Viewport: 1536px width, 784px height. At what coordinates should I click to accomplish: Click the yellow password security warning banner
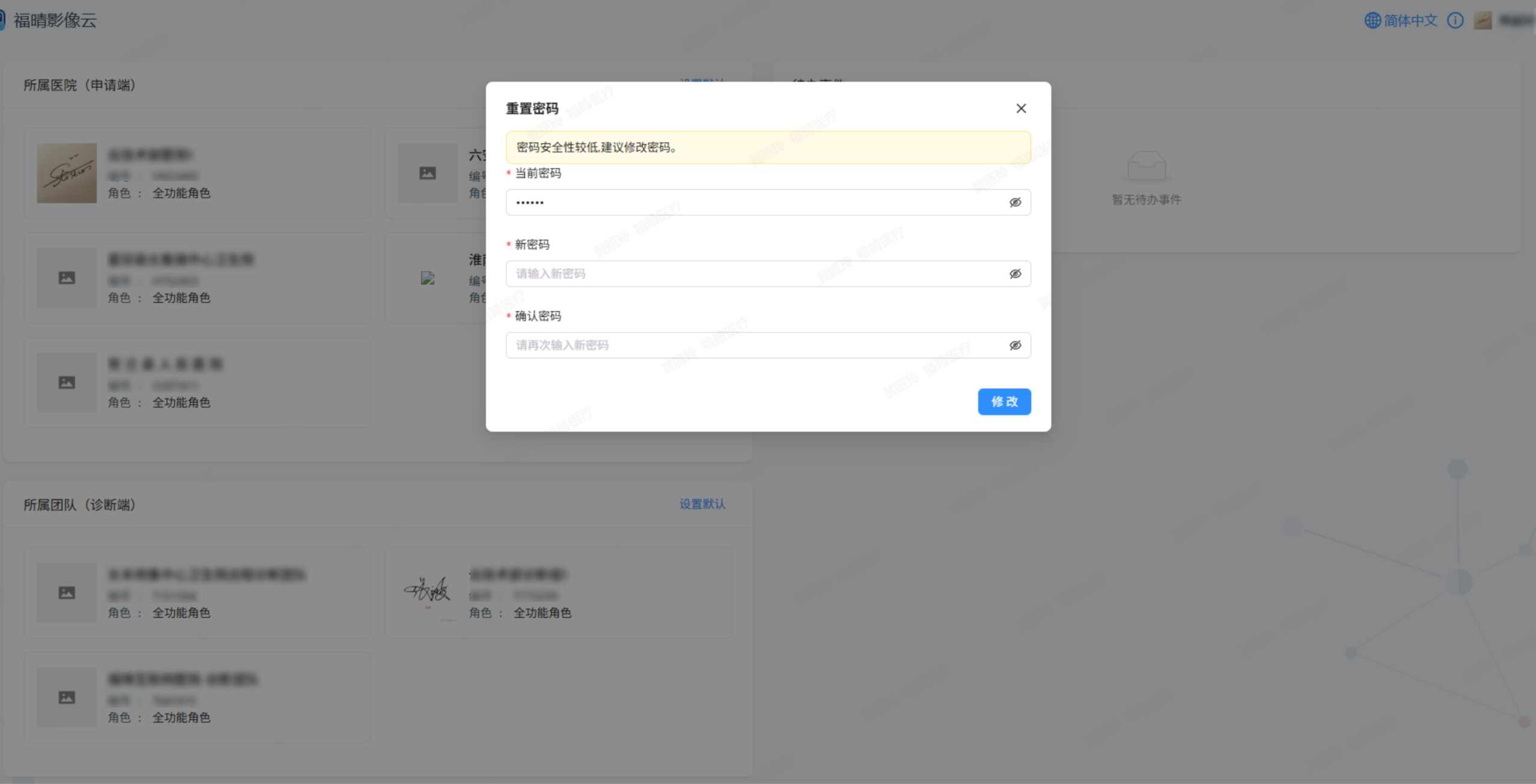[x=767, y=147]
